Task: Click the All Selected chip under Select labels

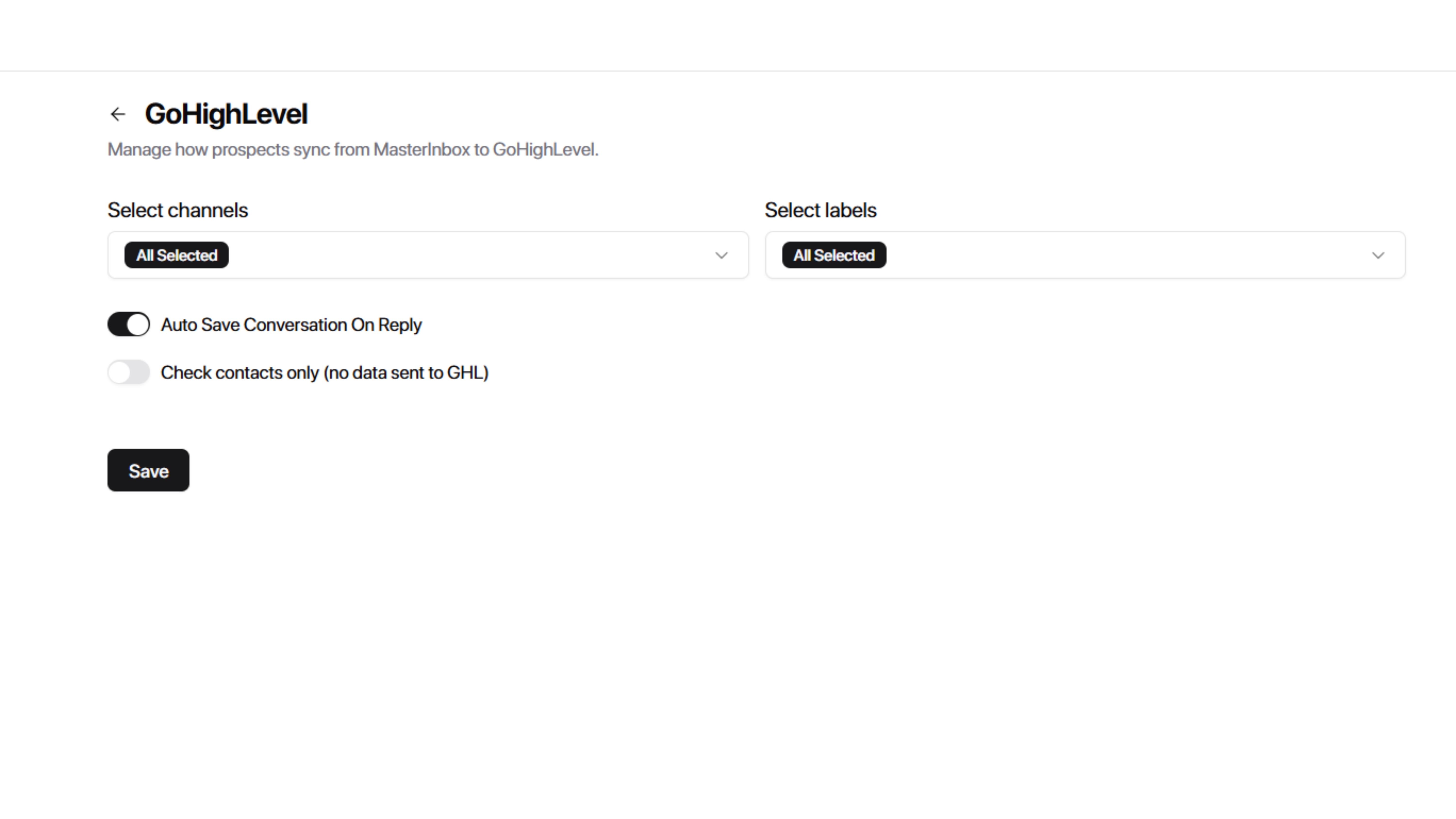Action: (x=834, y=255)
